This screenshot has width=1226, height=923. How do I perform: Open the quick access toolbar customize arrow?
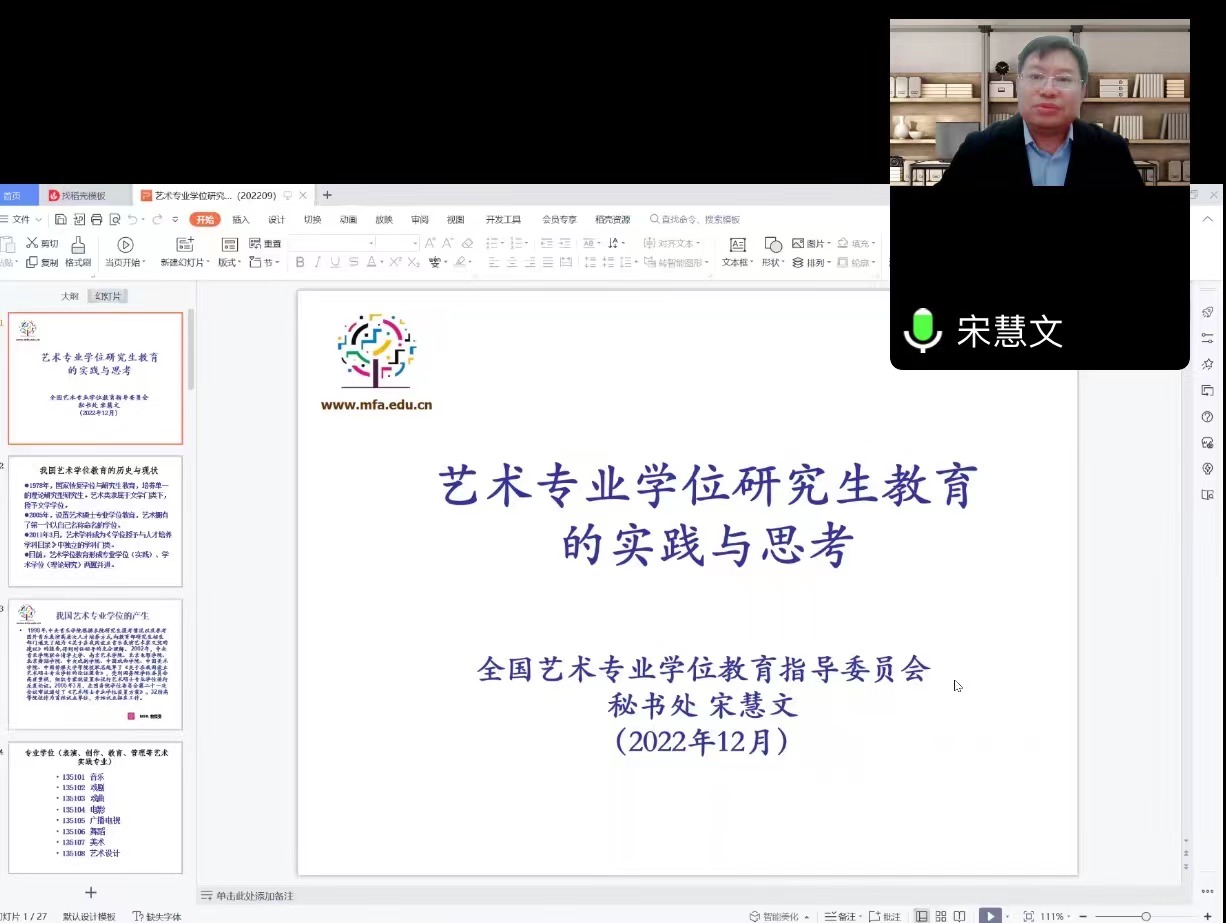click(175, 219)
